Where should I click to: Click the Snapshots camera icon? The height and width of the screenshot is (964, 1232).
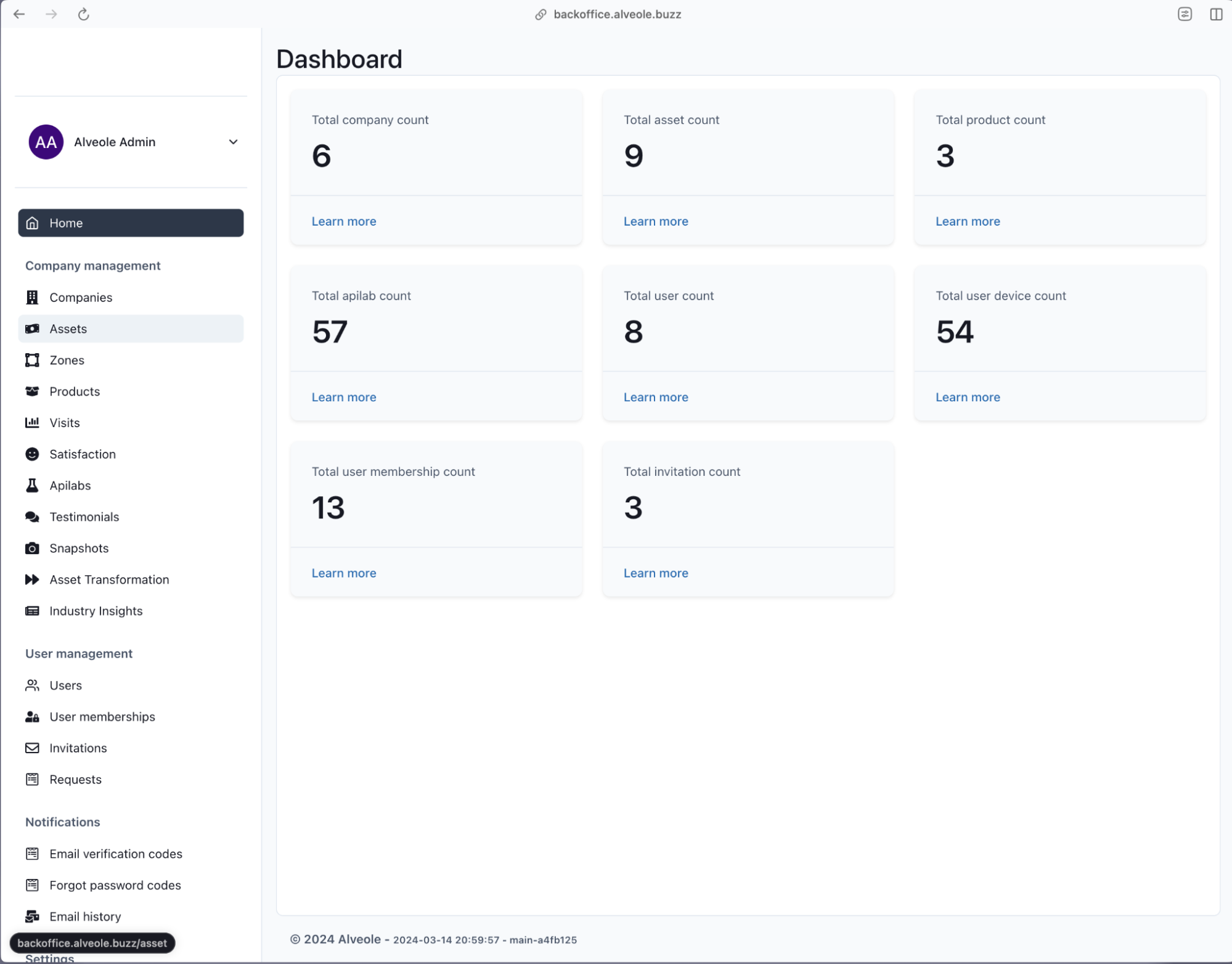(x=32, y=548)
